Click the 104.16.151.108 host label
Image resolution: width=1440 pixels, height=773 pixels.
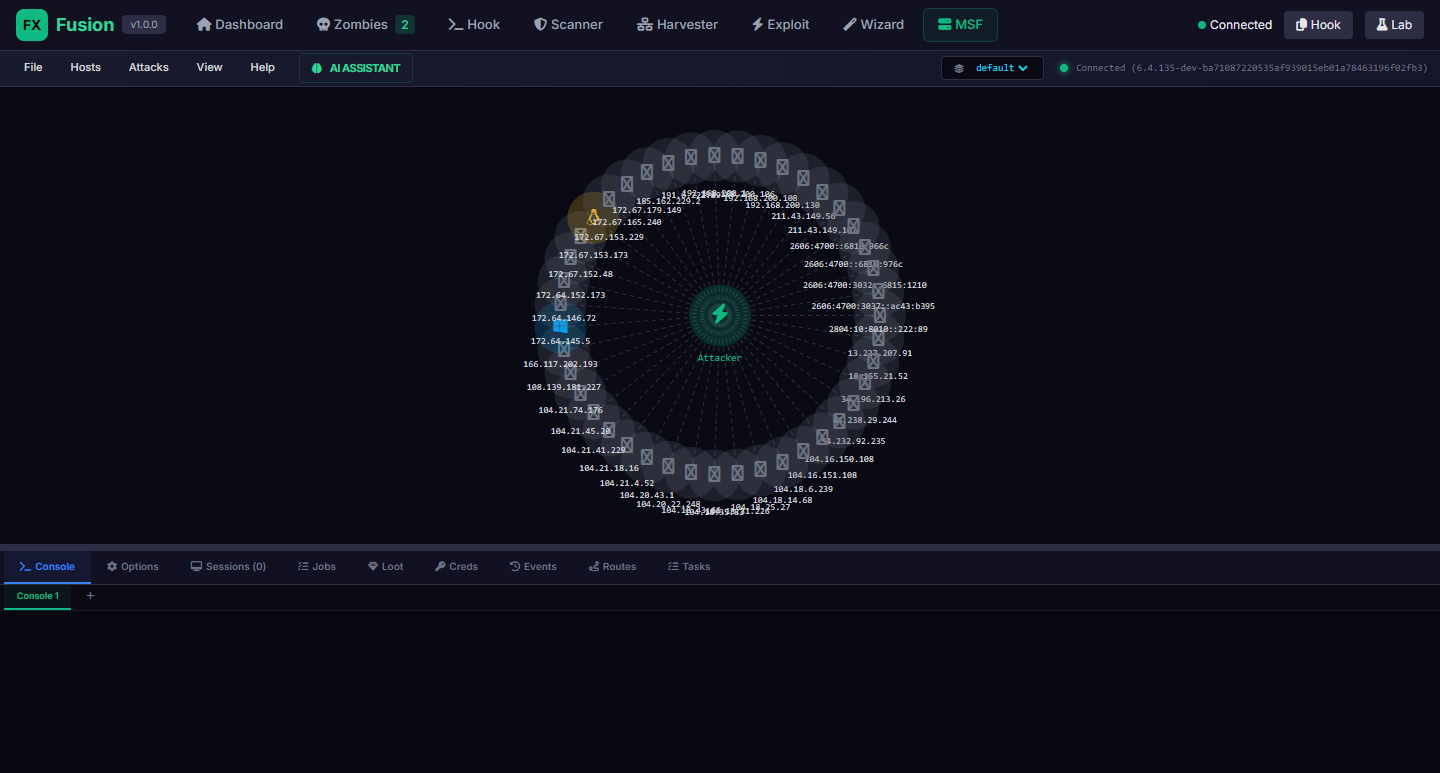coord(822,476)
